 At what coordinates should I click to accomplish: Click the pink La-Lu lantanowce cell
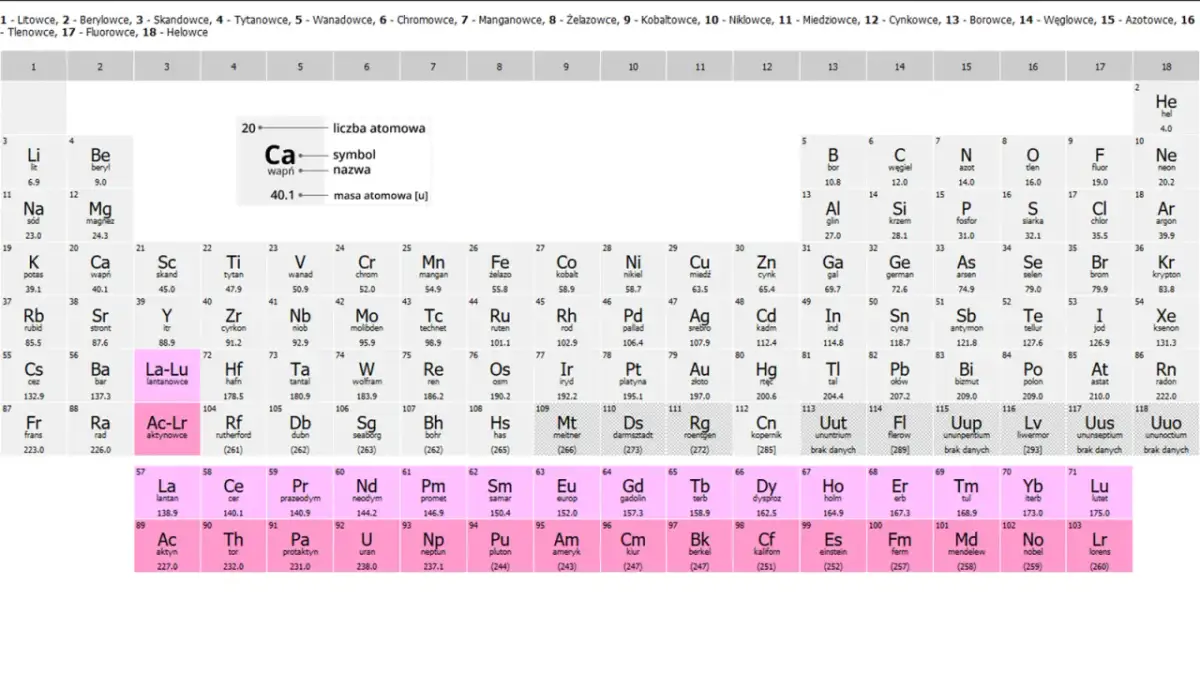167,376
